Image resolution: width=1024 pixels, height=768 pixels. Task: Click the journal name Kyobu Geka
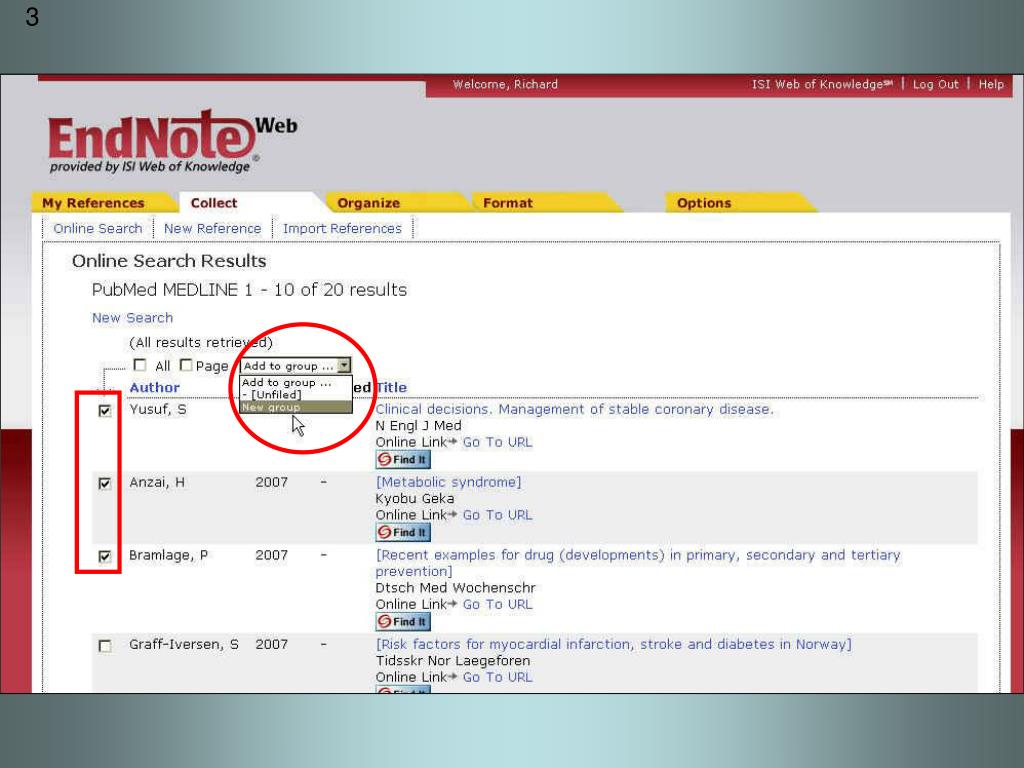[415, 499]
